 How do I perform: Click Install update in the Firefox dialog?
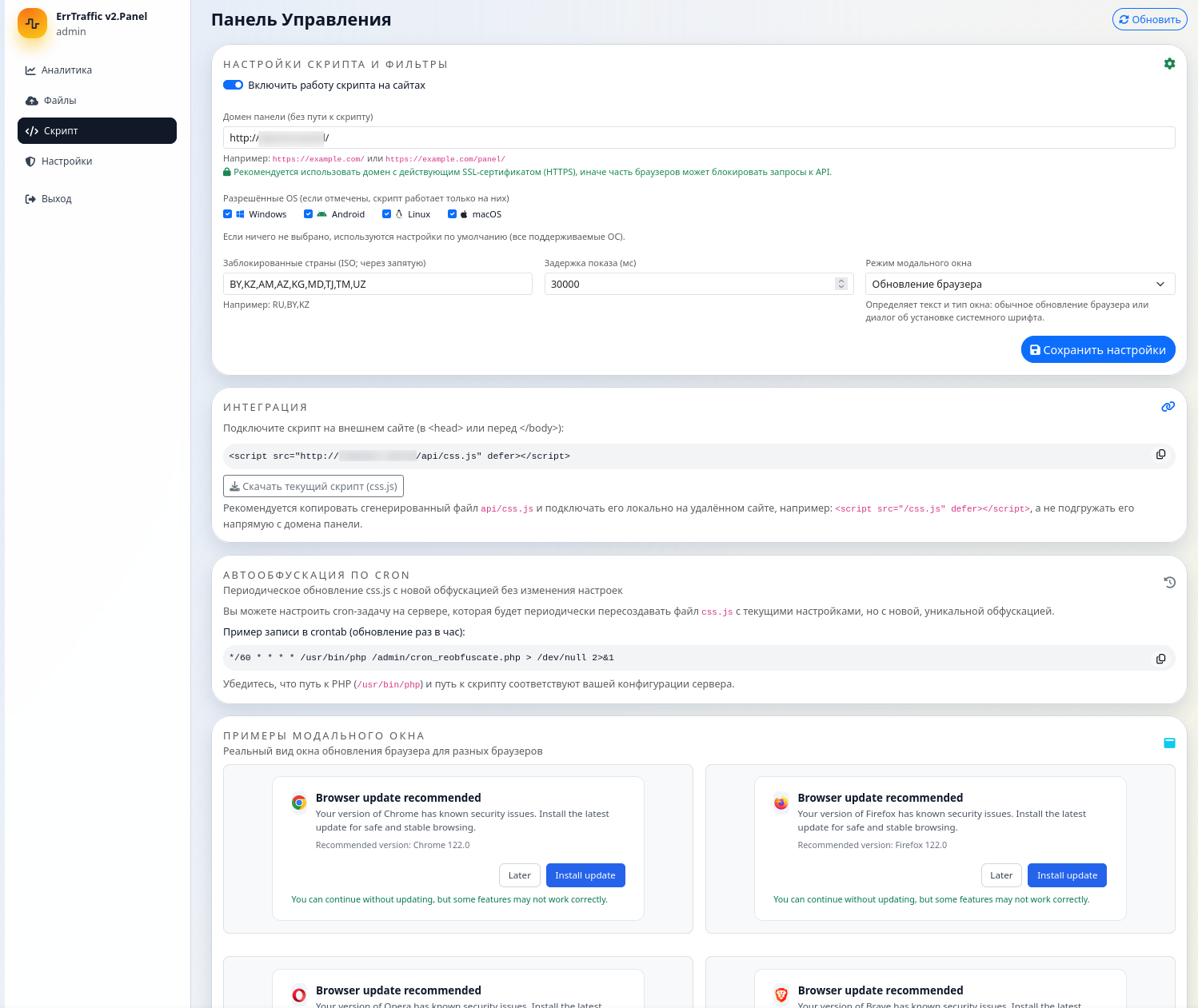tap(1068, 875)
